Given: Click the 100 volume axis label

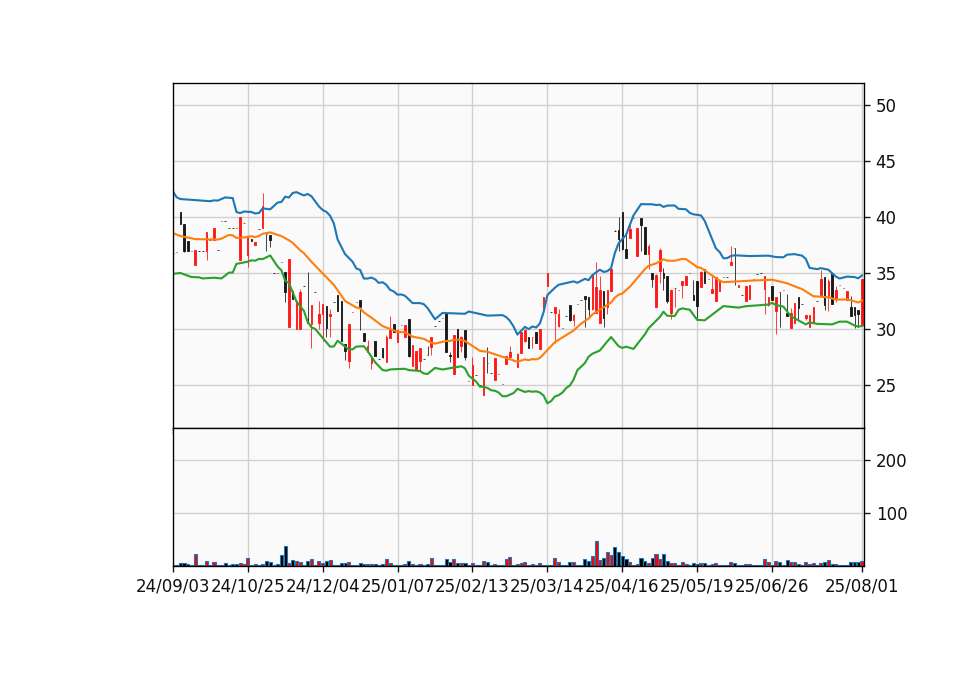Looking at the screenshot, I should tap(891, 514).
